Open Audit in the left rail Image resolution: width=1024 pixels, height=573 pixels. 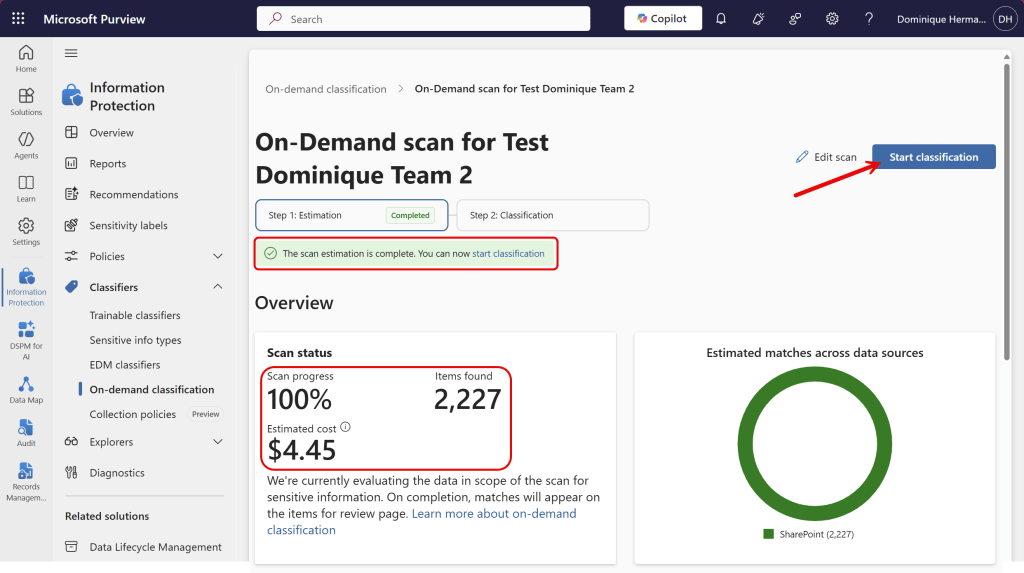tap(26, 433)
